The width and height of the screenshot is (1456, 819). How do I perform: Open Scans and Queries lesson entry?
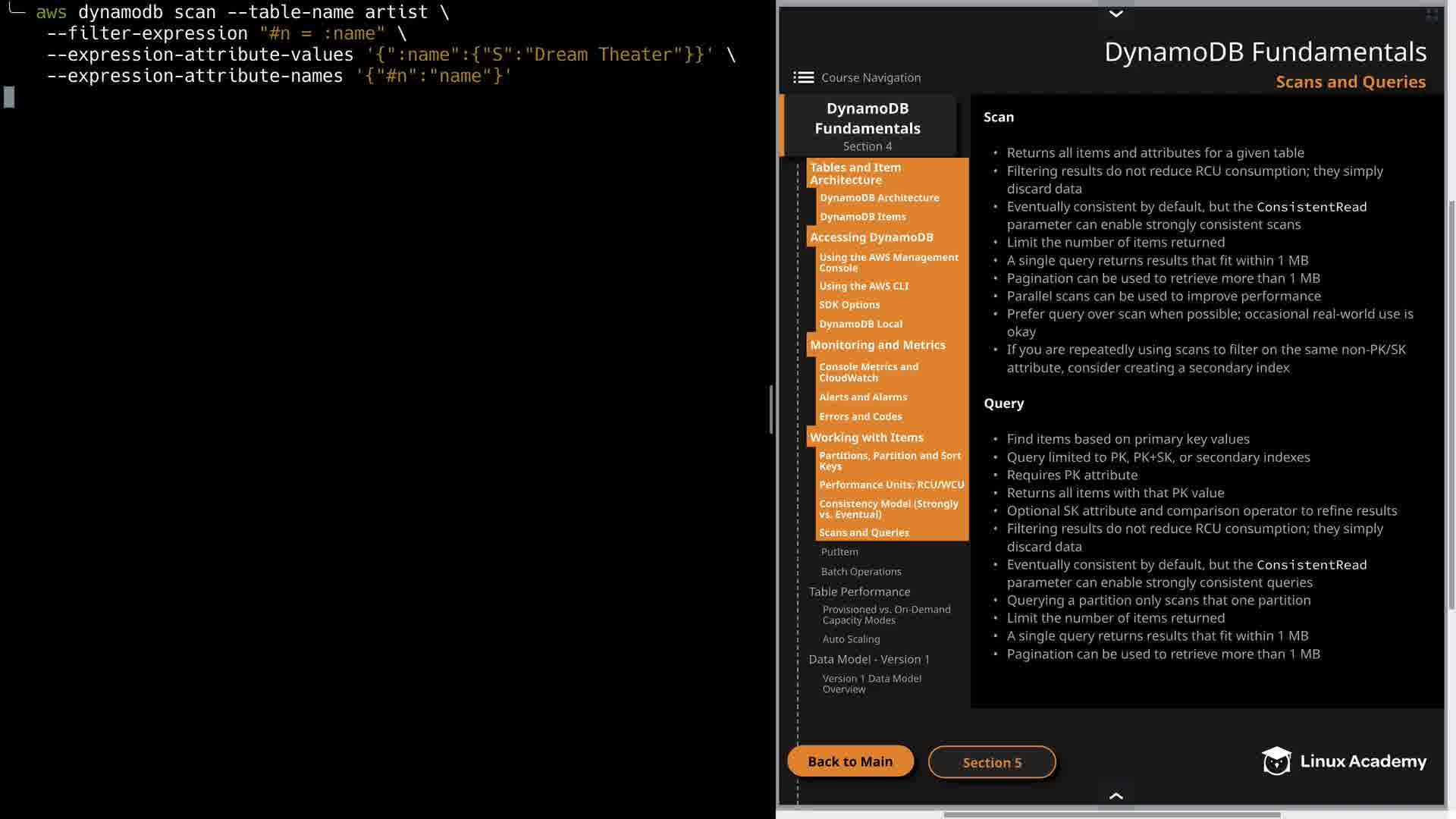(x=864, y=532)
